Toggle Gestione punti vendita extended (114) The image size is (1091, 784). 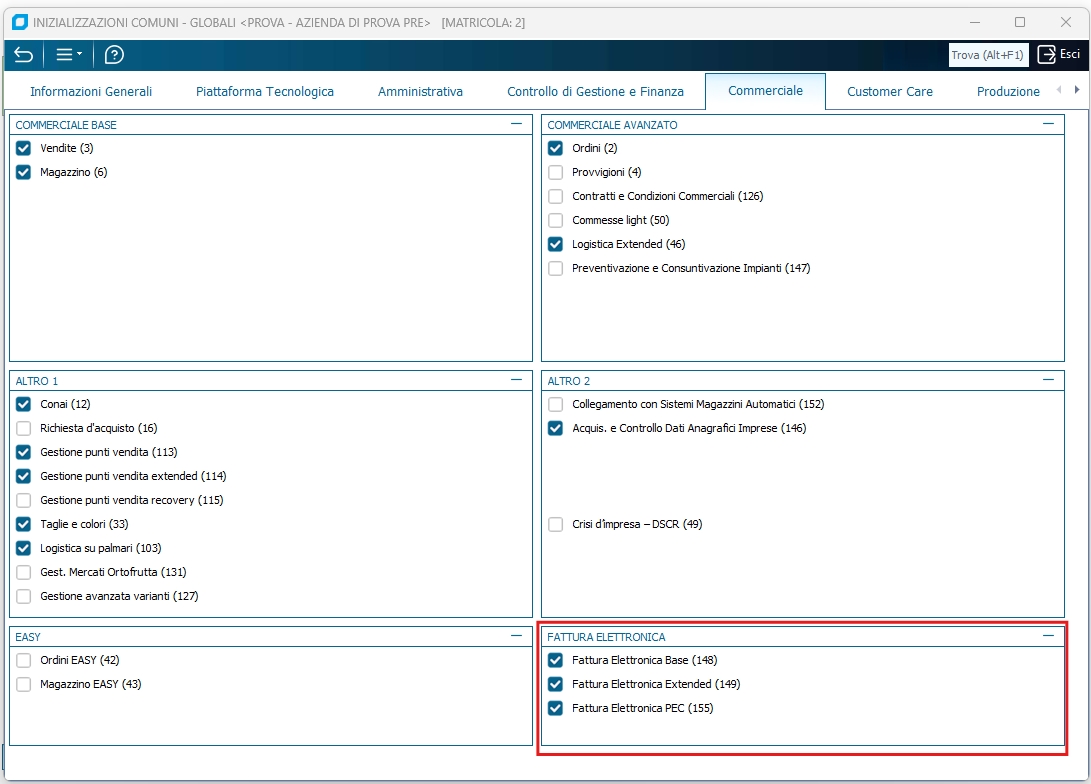click(x=24, y=476)
